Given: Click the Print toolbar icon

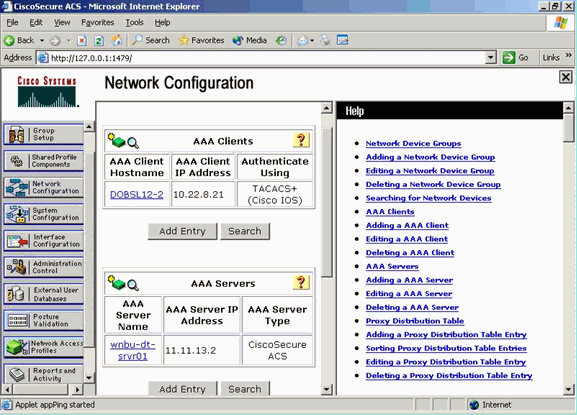Looking at the screenshot, I should 325,40.
